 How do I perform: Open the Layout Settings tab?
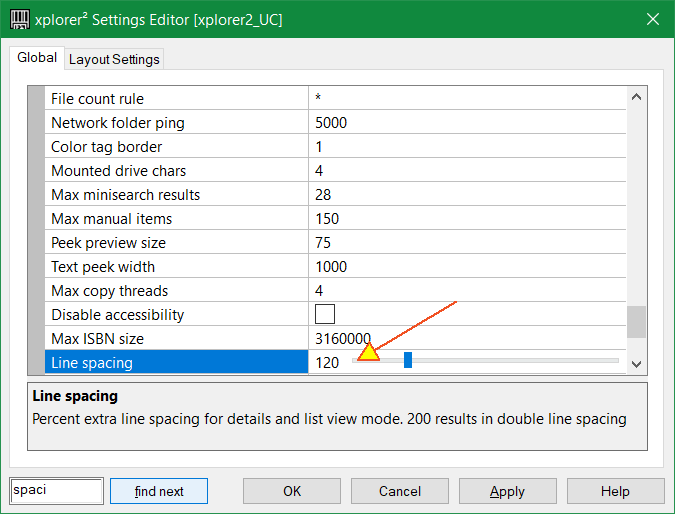coord(114,59)
